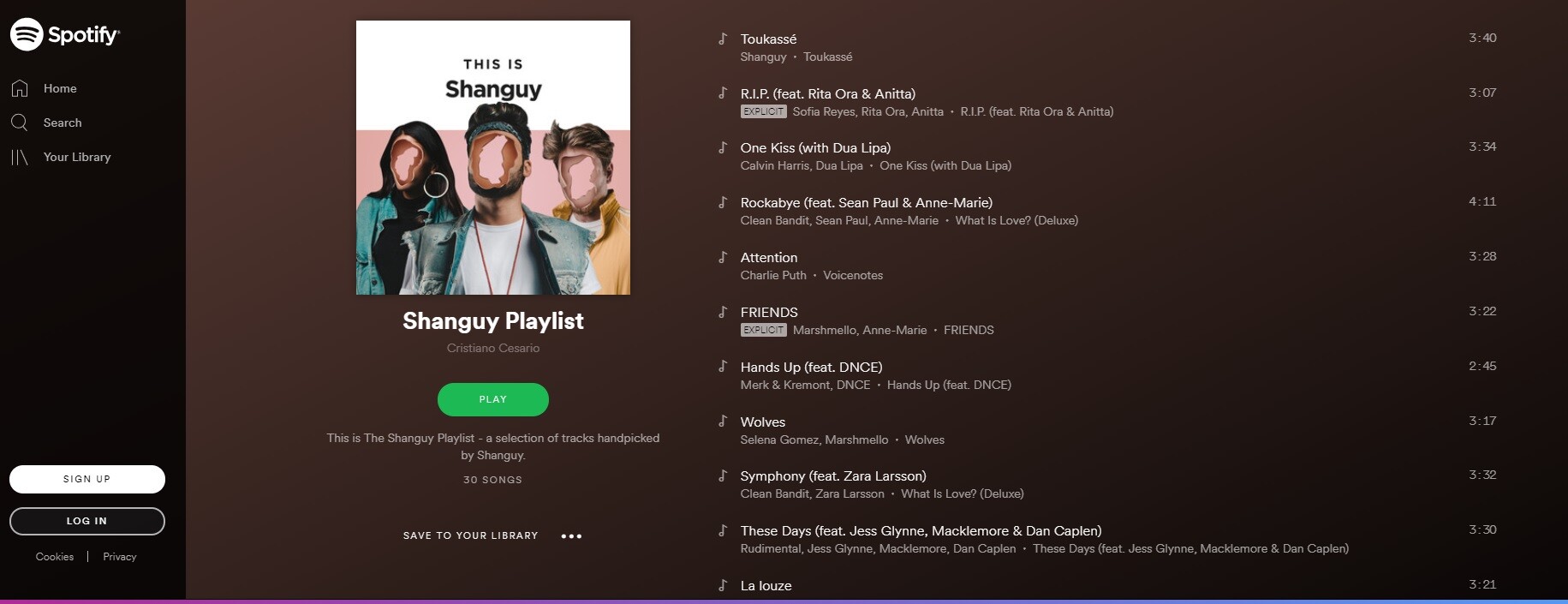The width and height of the screenshot is (1568, 604).
Task: Click the music note beside Wolves
Action: (x=723, y=422)
